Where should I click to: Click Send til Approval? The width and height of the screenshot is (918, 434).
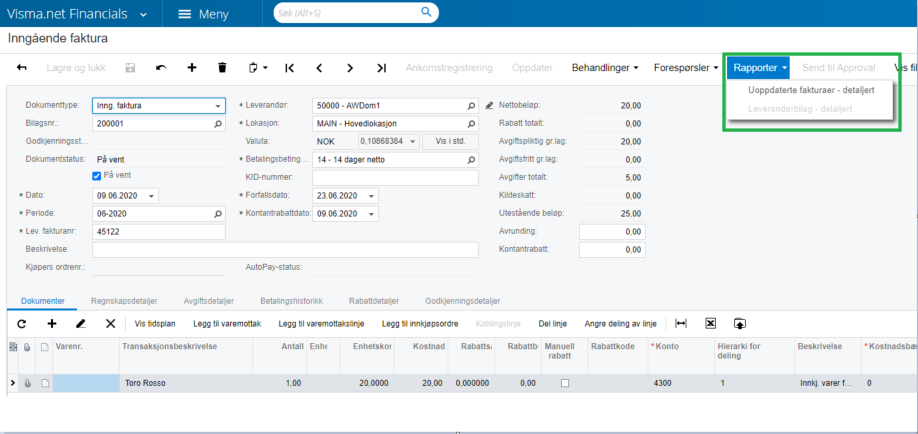click(x=838, y=68)
